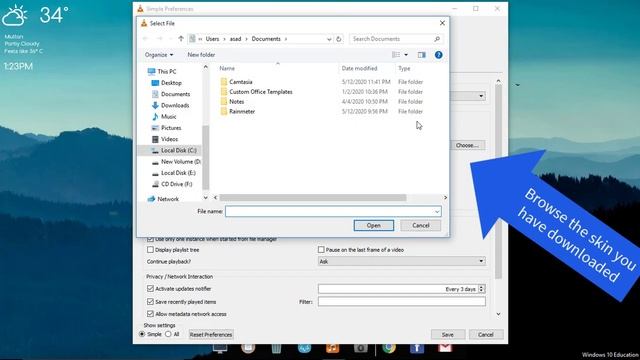Click the horizontal scrollbar in file list
The height and width of the screenshot is (360, 640).
pos(313,198)
